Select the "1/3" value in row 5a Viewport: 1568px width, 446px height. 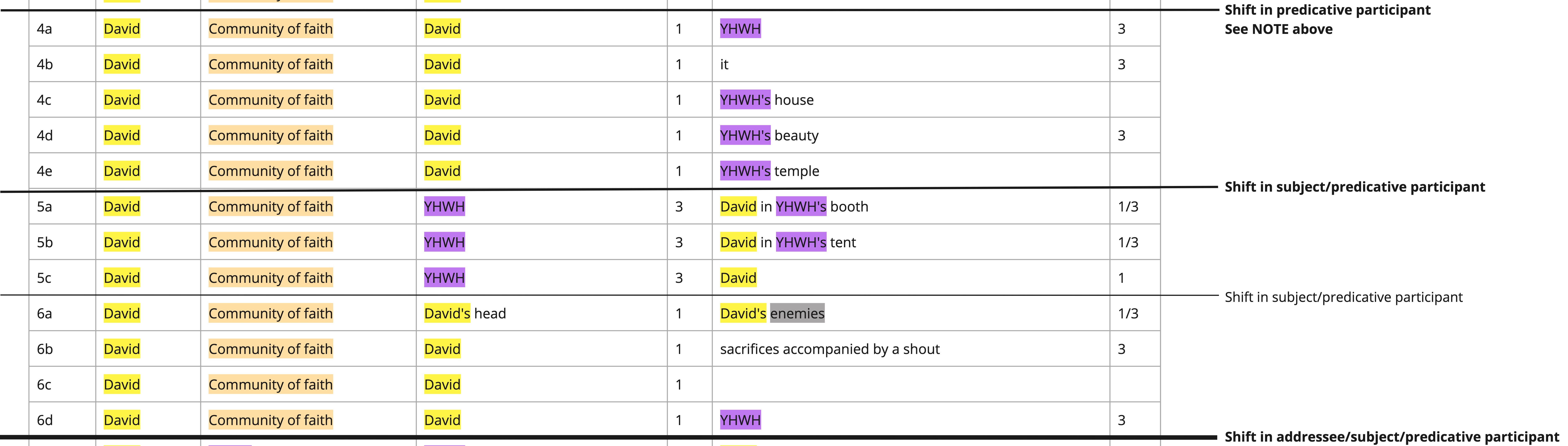1128,206
